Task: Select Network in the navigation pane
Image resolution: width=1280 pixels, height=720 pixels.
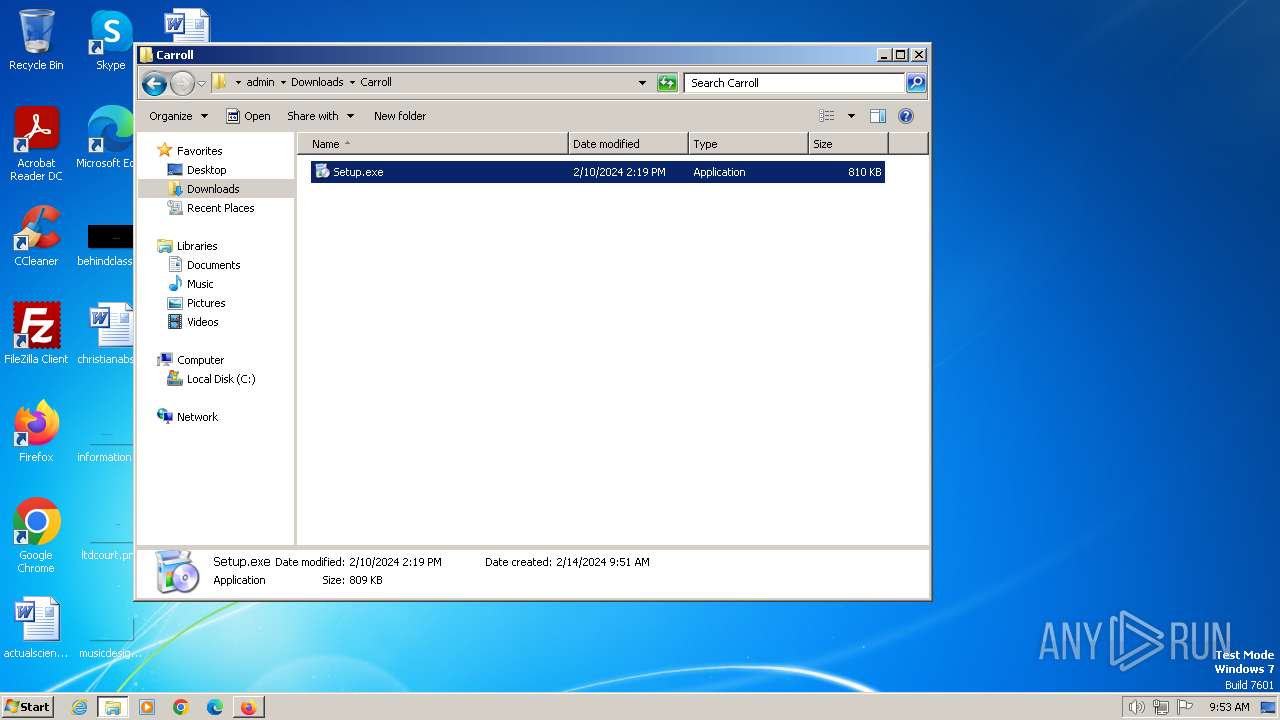Action: click(x=197, y=417)
